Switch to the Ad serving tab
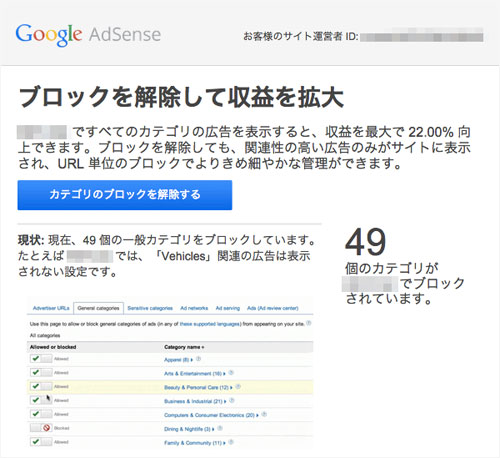This screenshot has height=458, width=500. (x=228, y=308)
